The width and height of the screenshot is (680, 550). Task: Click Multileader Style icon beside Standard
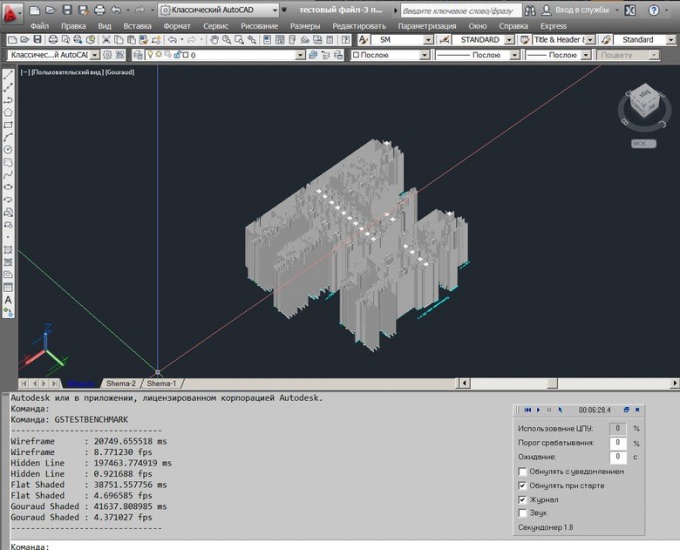coord(606,40)
